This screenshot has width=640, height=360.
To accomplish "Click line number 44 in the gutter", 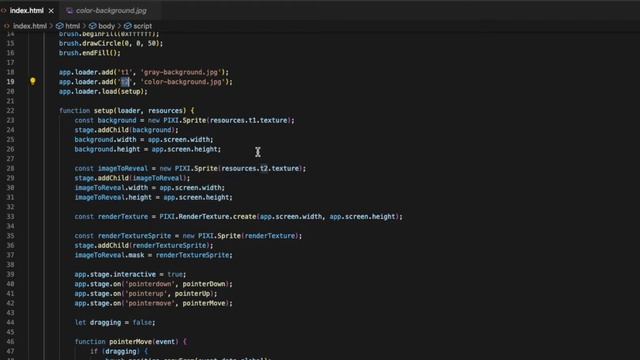I will [10, 322].
